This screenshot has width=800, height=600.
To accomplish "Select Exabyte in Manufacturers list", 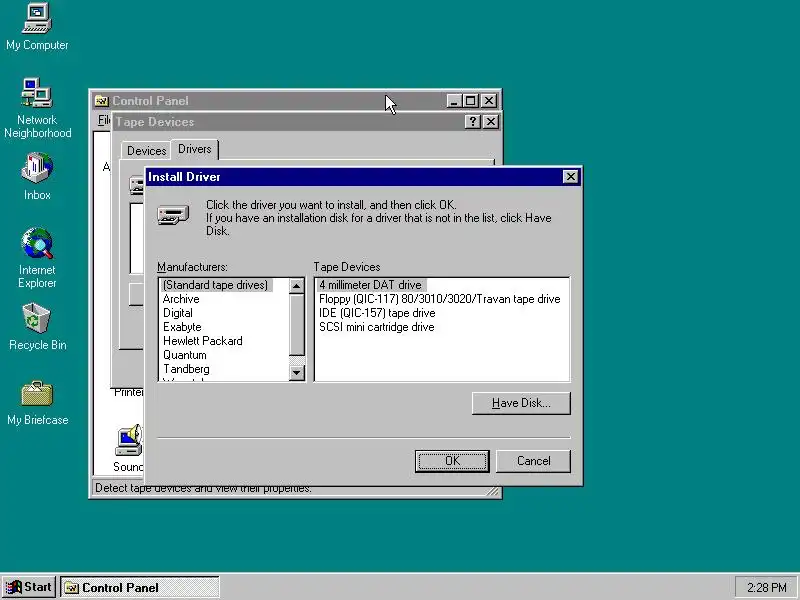I will click(182, 327).
